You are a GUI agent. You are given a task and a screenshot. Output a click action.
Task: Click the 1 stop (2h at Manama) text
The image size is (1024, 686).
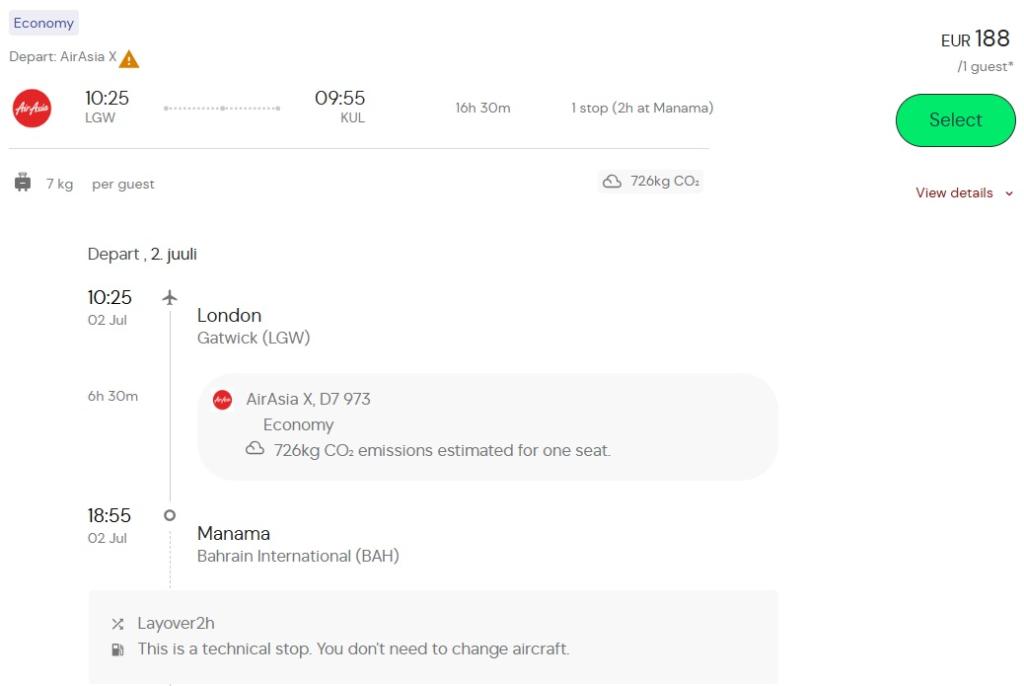click(642, 108)
